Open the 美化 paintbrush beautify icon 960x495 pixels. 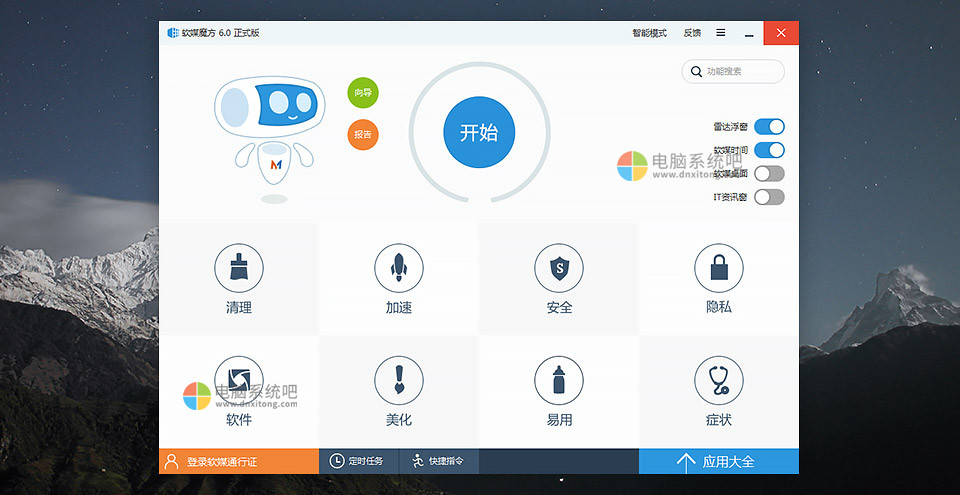399,380
